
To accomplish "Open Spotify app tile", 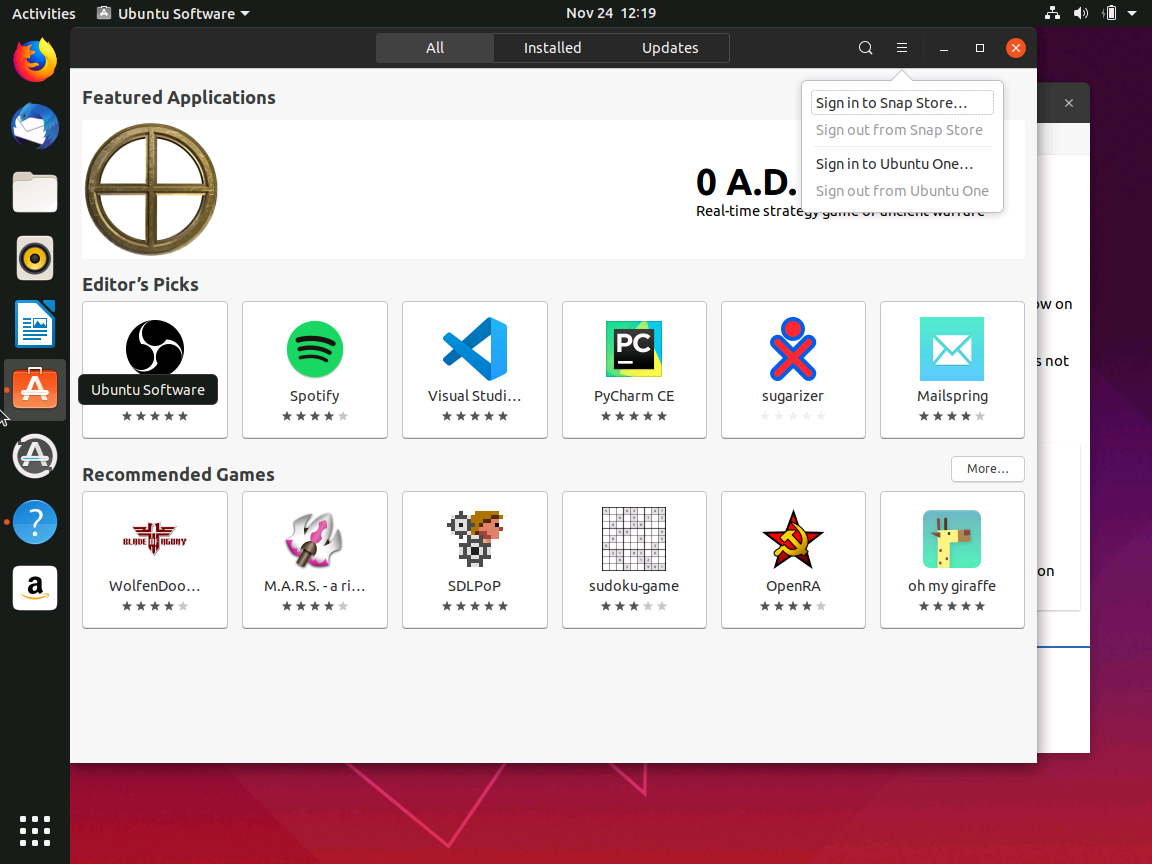I will click(314, 370).
